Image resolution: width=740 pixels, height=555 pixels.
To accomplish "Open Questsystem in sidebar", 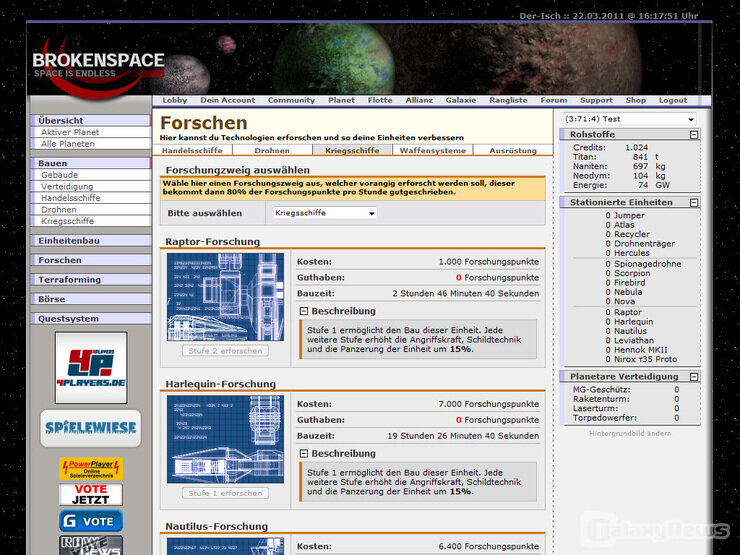I will tap(91, 319).
